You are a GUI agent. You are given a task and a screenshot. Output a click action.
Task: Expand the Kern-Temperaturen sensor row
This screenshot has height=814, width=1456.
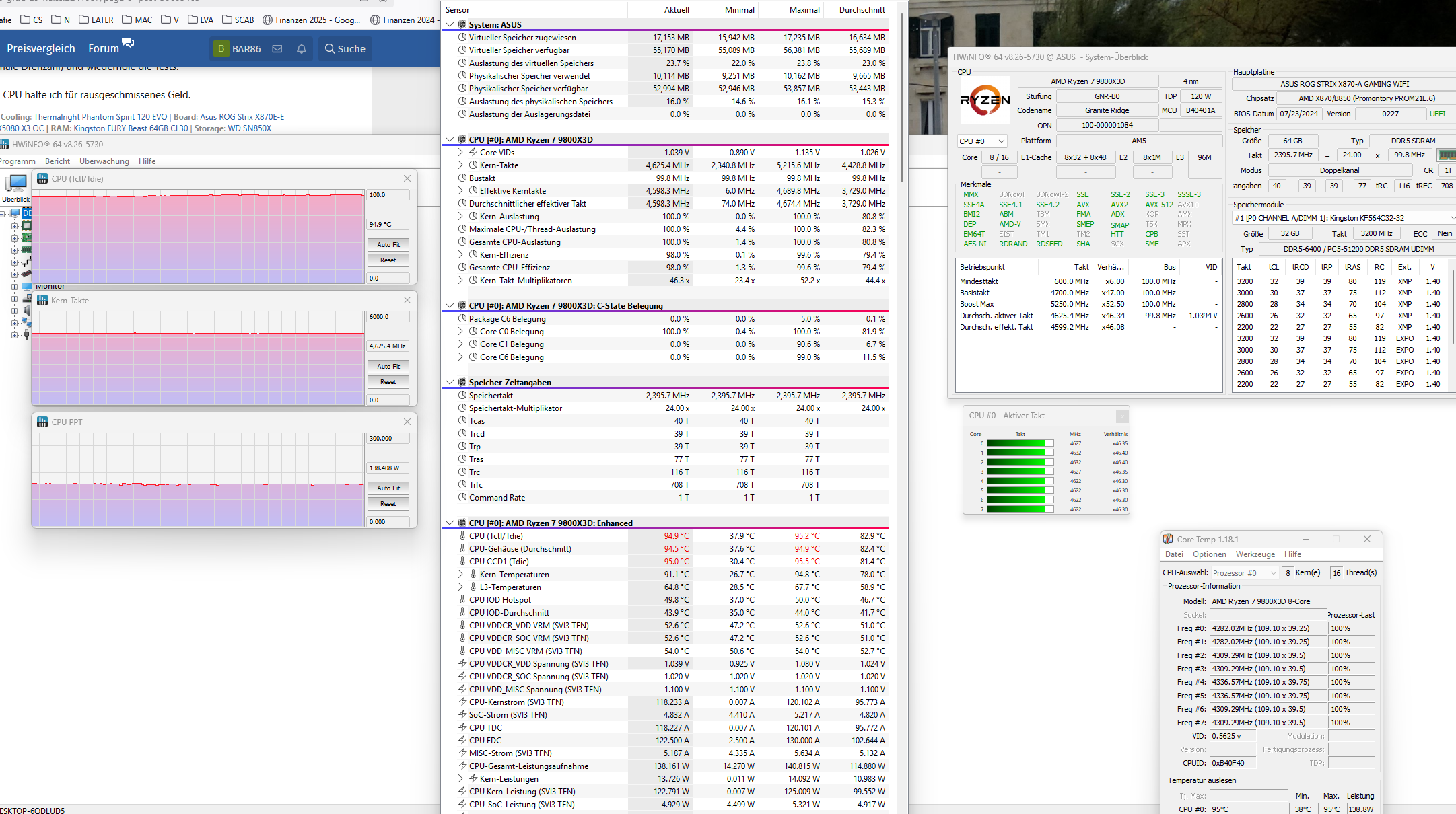(x=460, y=575)
